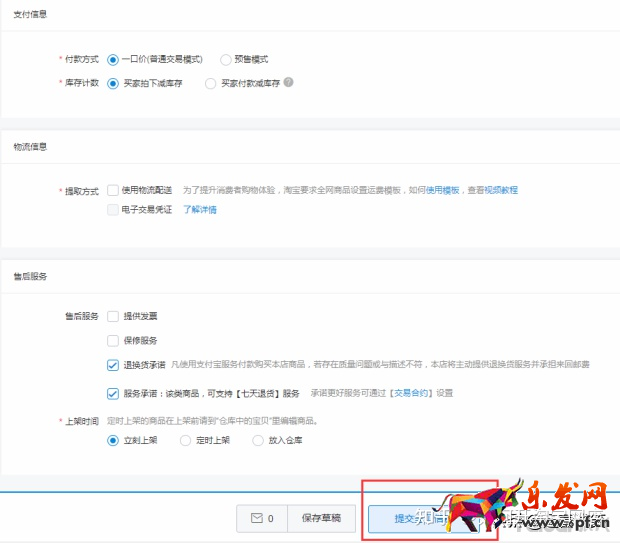Click the mail envelope icon button
Viewport: 620px width, 543px height.
[x=262, y=519]
